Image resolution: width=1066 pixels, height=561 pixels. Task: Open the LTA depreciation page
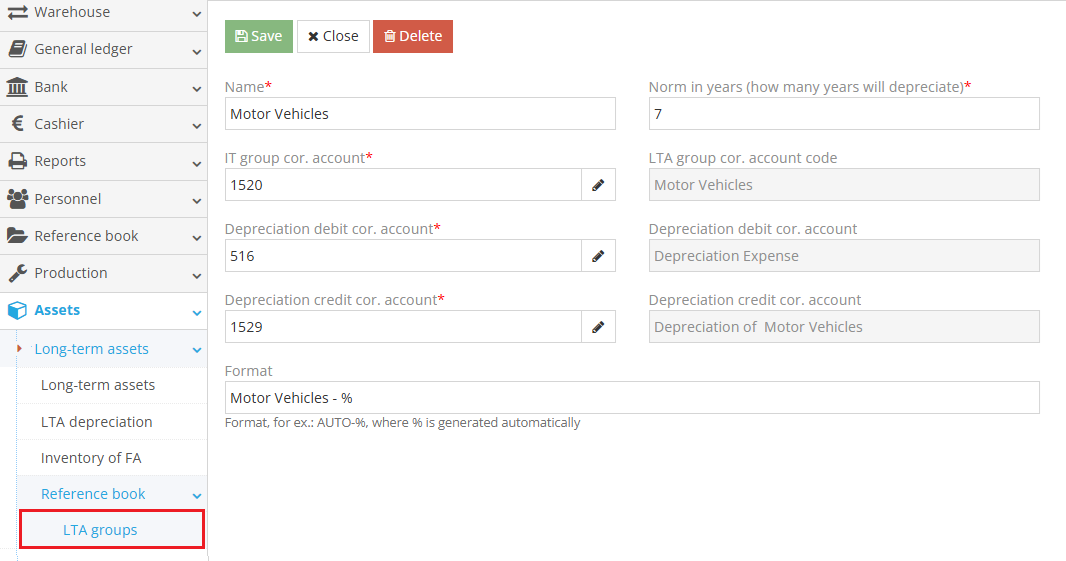pyautogui.click(x=97, y=422)
